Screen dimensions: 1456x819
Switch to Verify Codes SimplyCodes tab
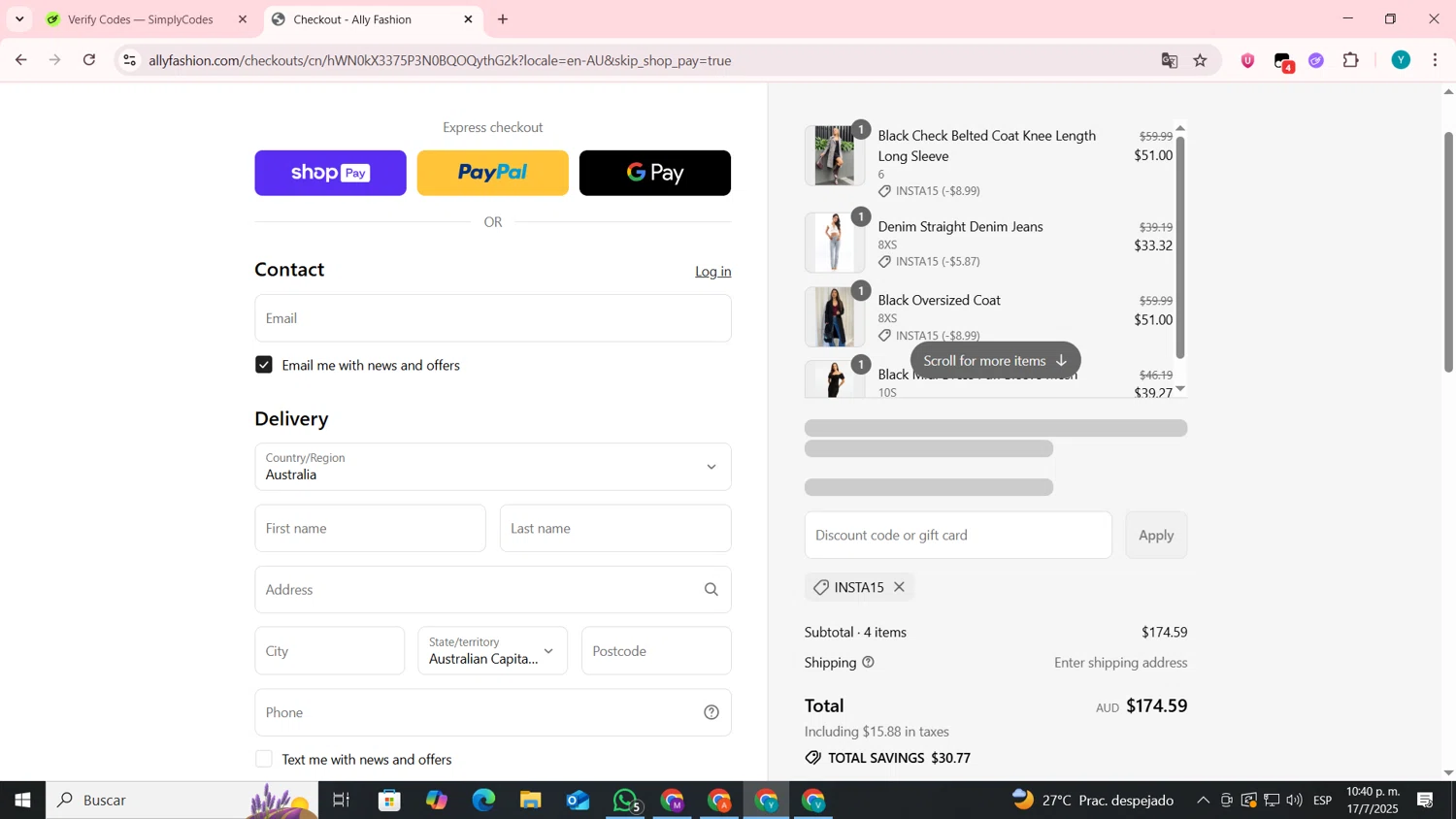[x=141, y=19]
